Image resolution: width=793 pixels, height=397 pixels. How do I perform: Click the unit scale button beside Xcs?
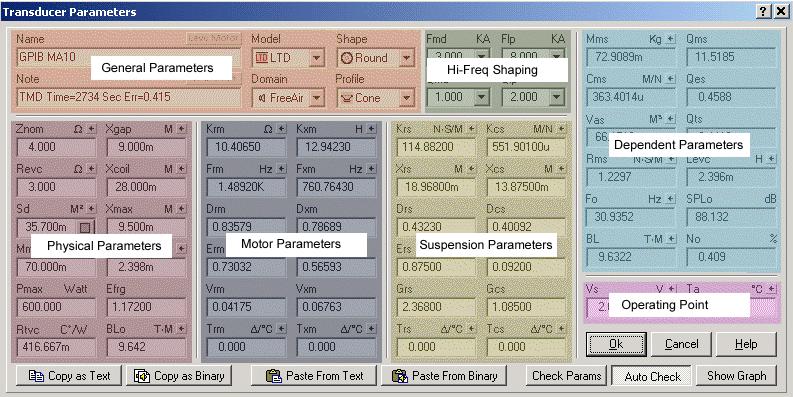tap(561, 169)
